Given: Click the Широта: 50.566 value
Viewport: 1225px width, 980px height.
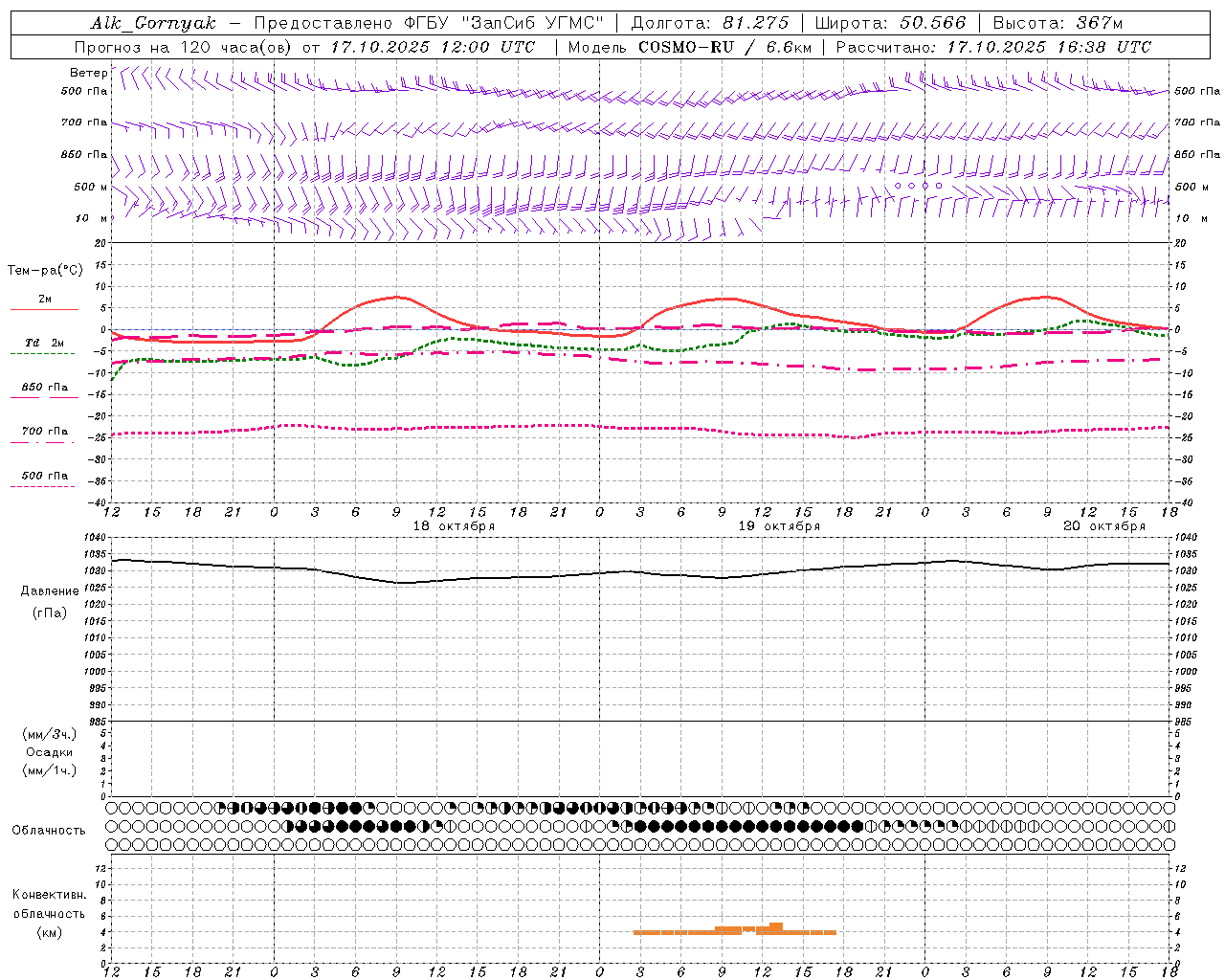Looking at the screenshot, I should [891, 23].
